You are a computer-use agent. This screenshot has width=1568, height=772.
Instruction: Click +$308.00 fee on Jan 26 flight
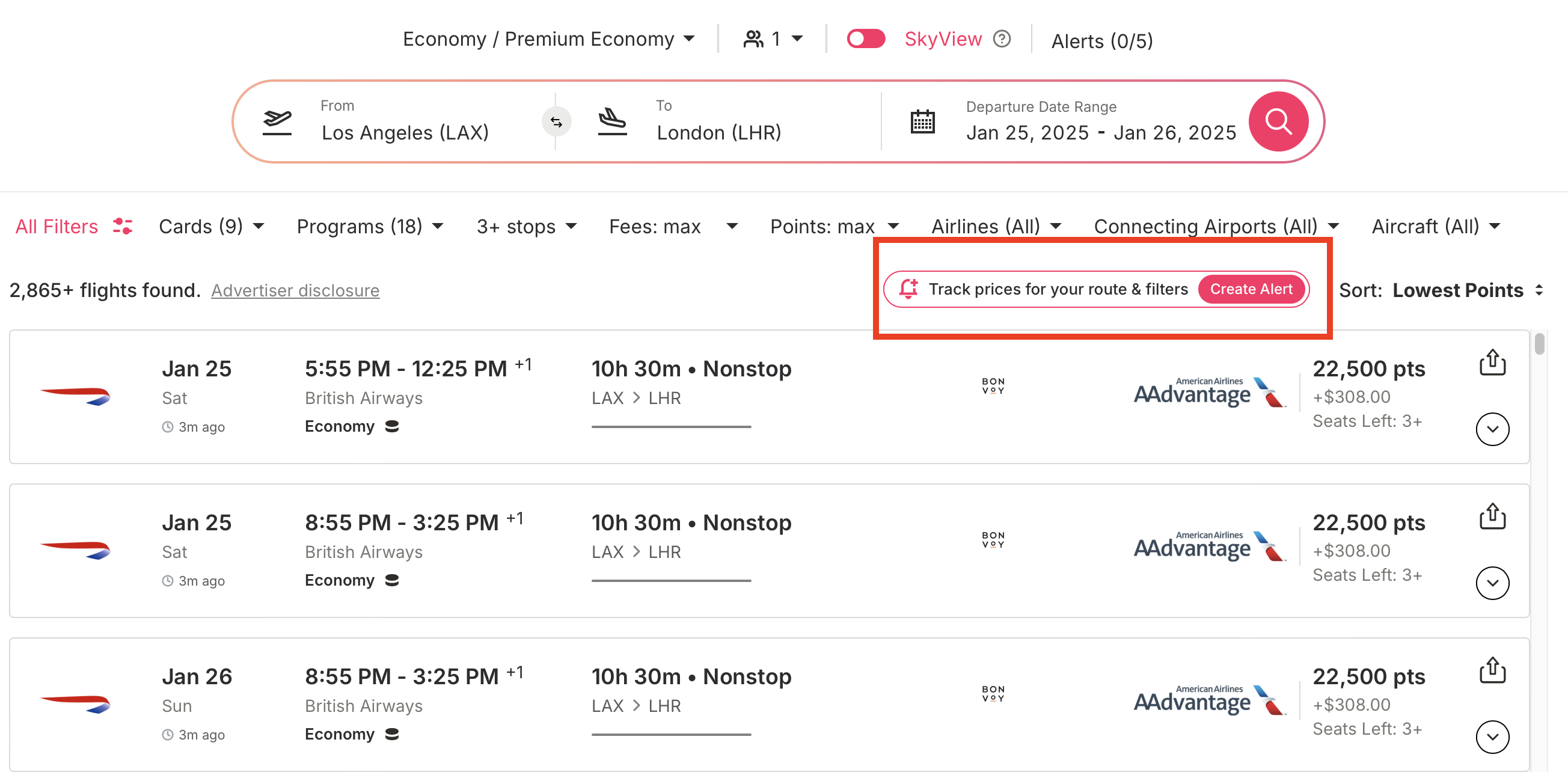tap(1352, 705)
